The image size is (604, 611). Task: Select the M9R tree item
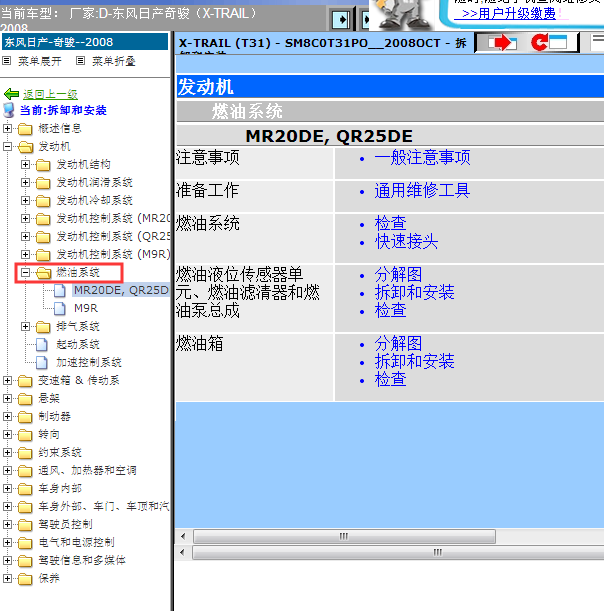click(86, 308)
